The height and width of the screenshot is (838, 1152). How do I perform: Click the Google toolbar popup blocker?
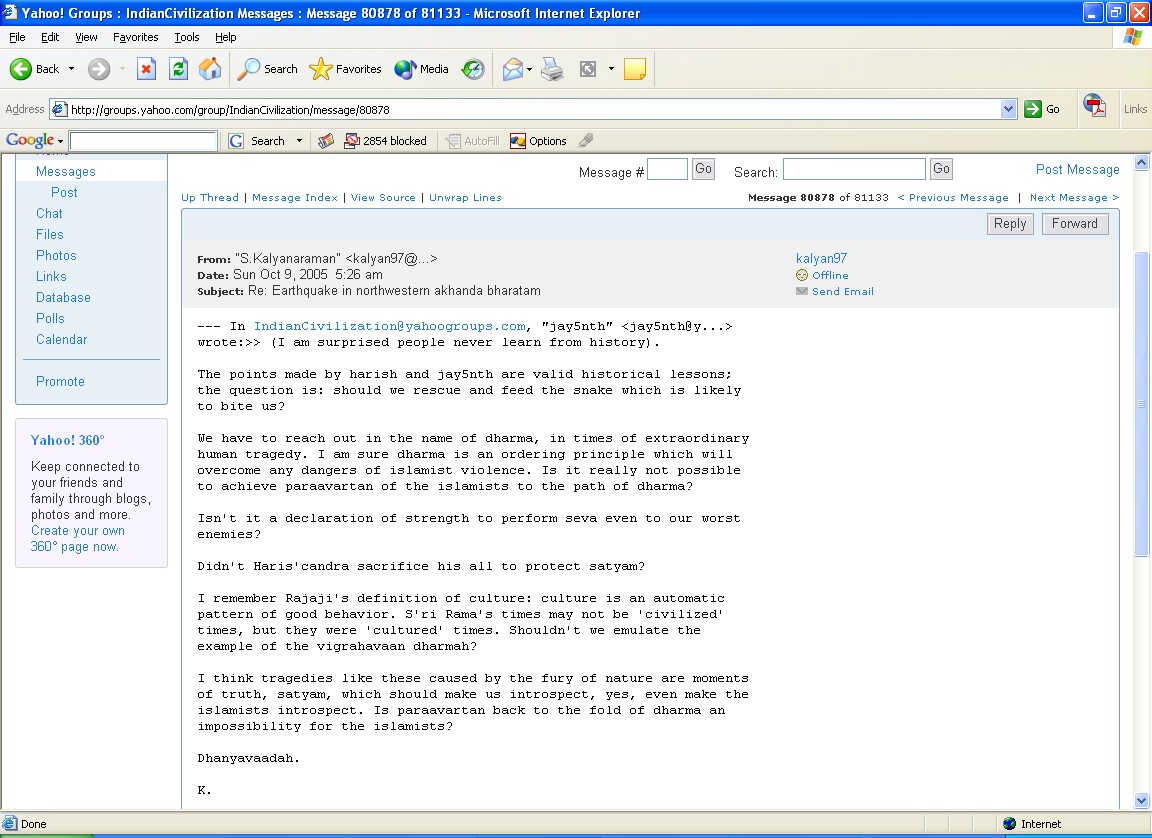pos(385,141)
